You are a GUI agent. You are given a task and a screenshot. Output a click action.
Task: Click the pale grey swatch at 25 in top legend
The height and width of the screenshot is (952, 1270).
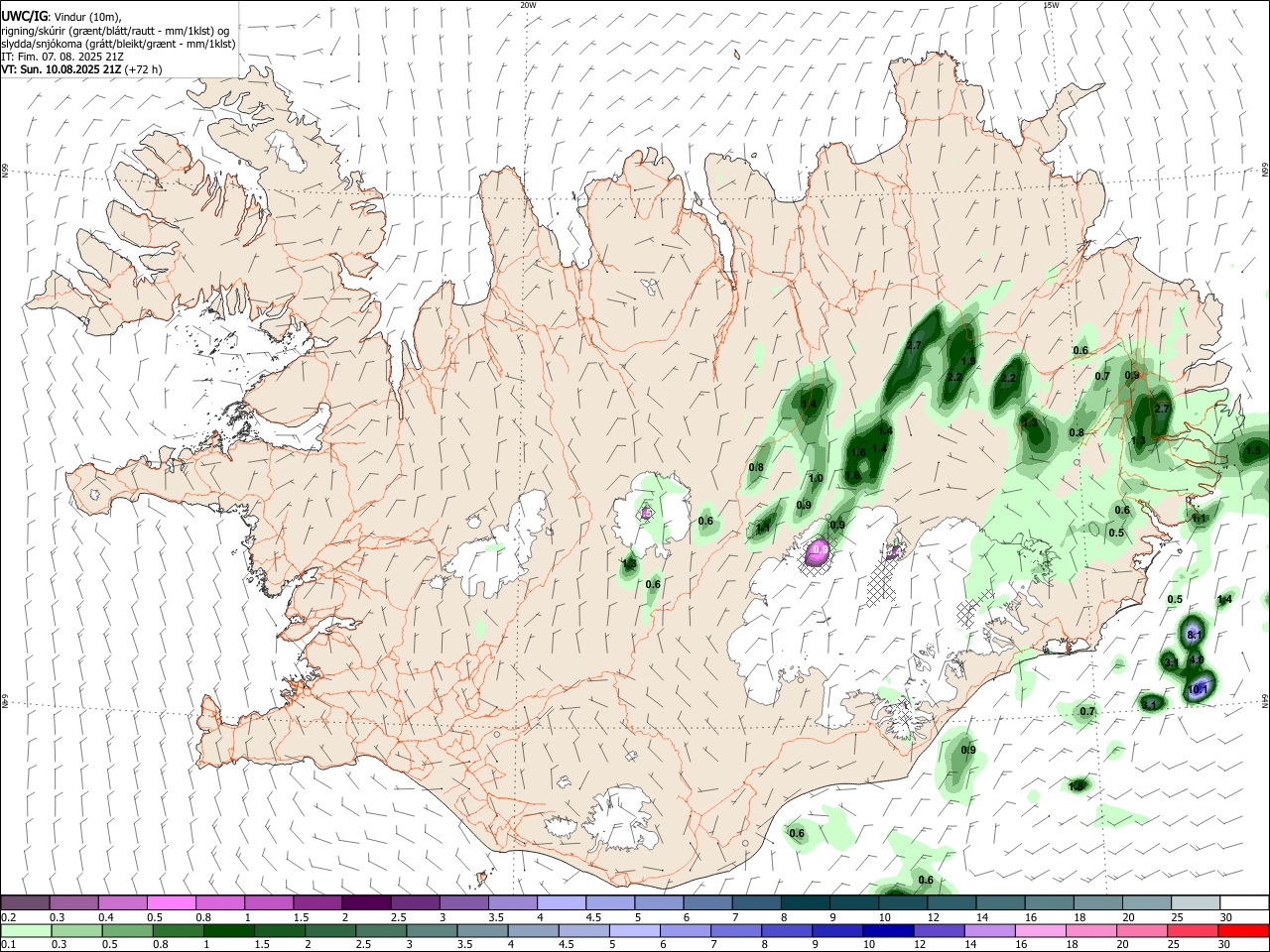pos(1196,902)
